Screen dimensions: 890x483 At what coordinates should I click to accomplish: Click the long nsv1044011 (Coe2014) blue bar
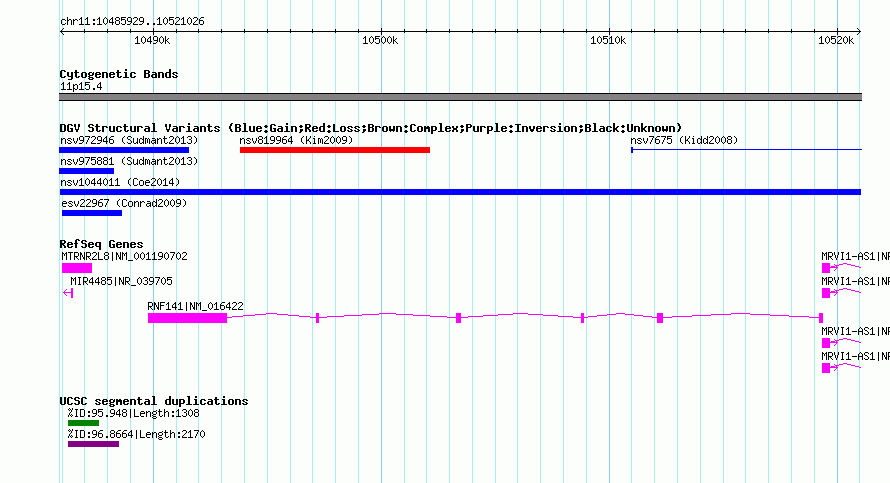tap(460, 192)
